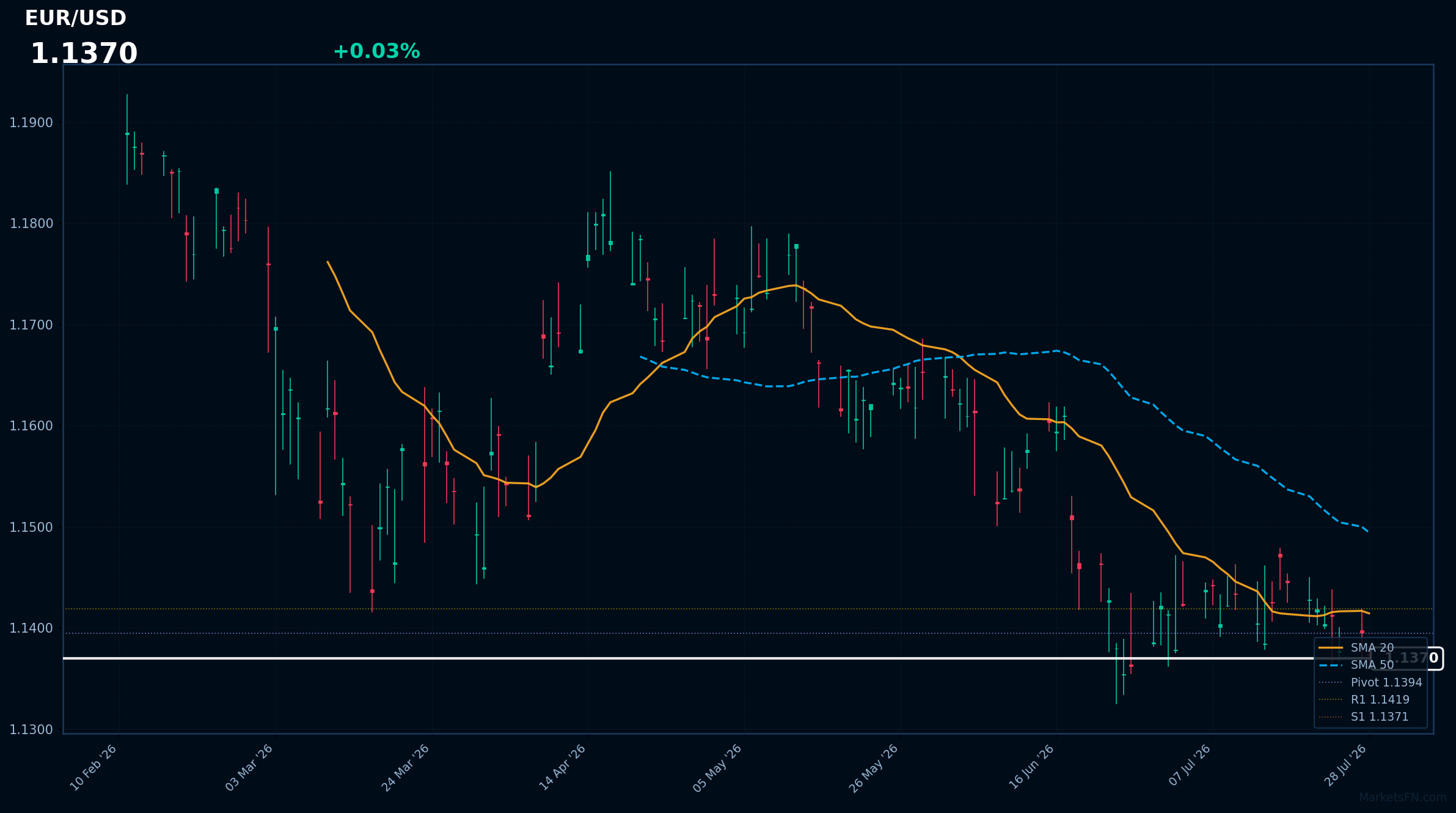Click the +0.03% change value

click(376, 51)
